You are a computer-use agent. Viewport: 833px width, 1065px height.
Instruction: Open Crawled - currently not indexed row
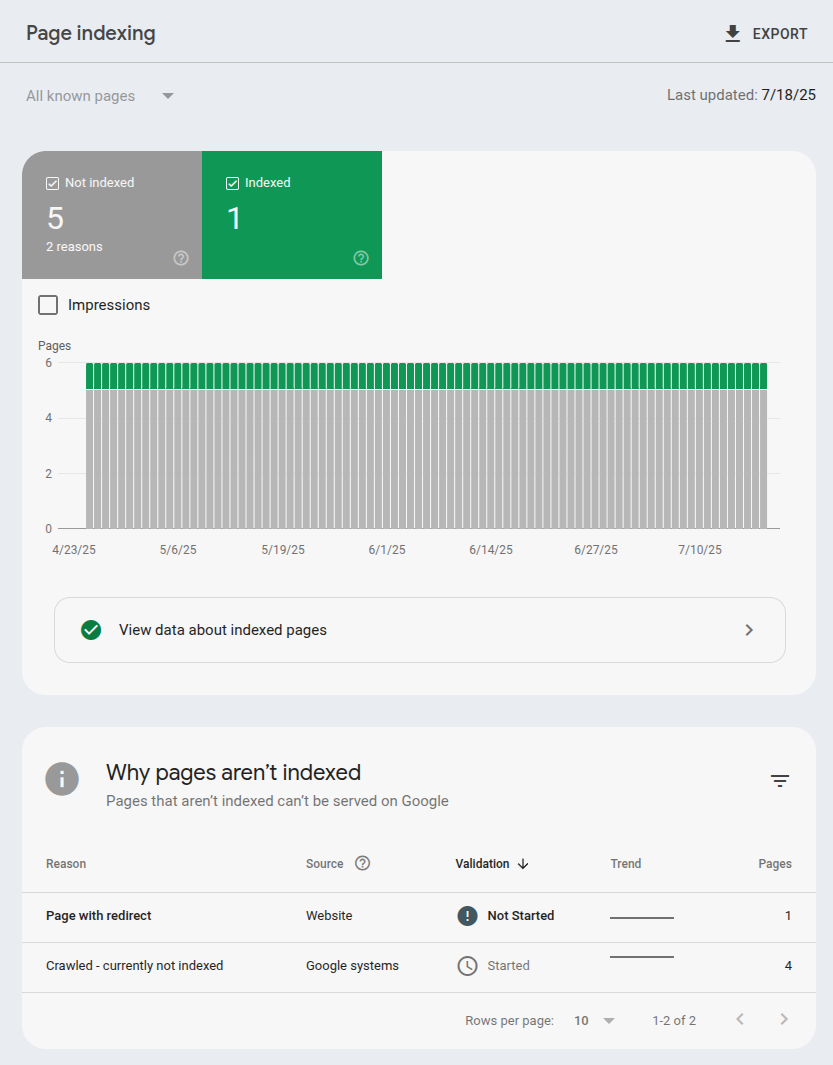[135, 966]
